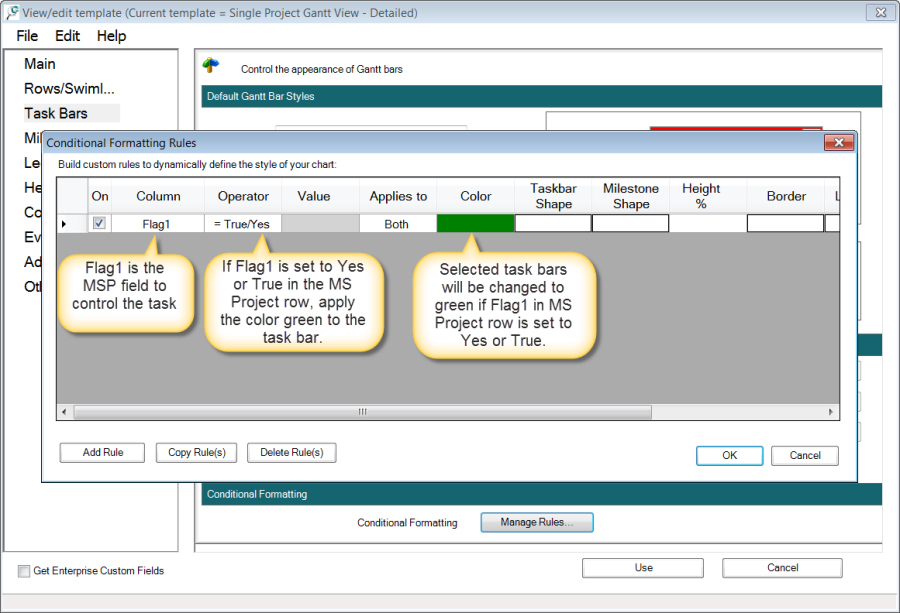900x613 pixels.
Task: Open the Flag1 column dropdown cell
Action: point(157,224)
